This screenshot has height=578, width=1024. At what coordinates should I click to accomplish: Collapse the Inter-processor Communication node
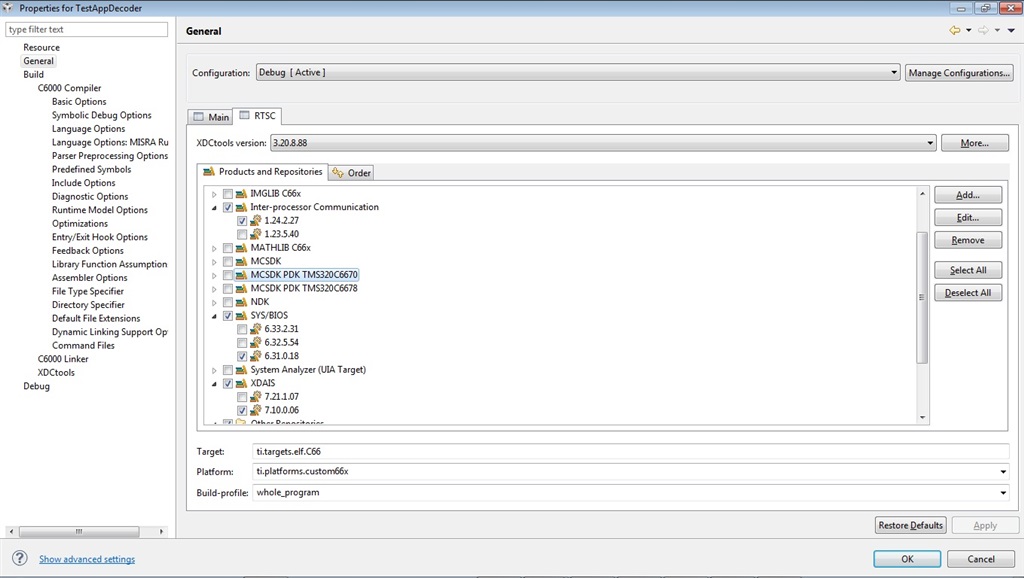pos(214,208)
